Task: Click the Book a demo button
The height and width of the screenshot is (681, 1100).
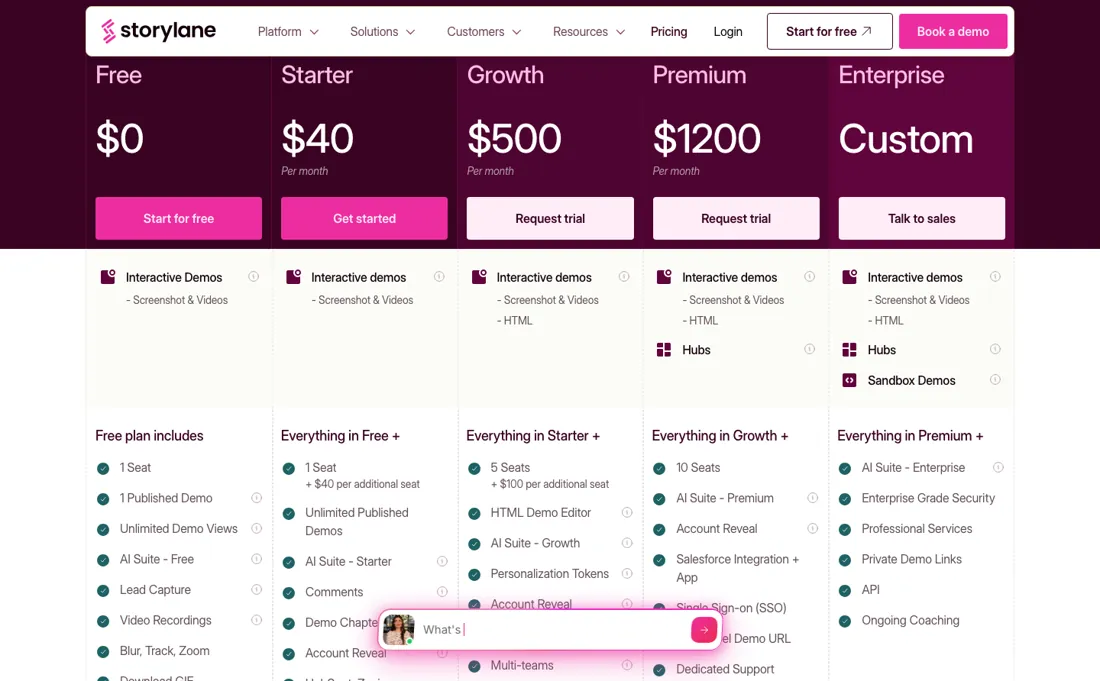Action: pyautogui.click(x=953, y=32)
